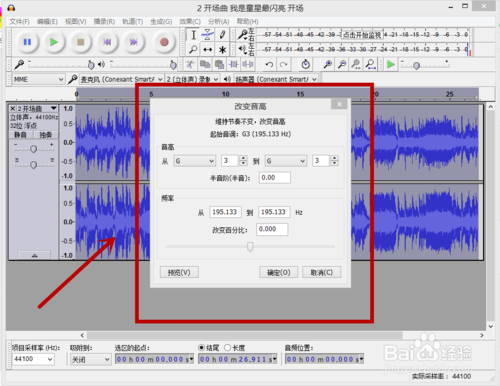Click the Play-at-speed green arrow

391,64
